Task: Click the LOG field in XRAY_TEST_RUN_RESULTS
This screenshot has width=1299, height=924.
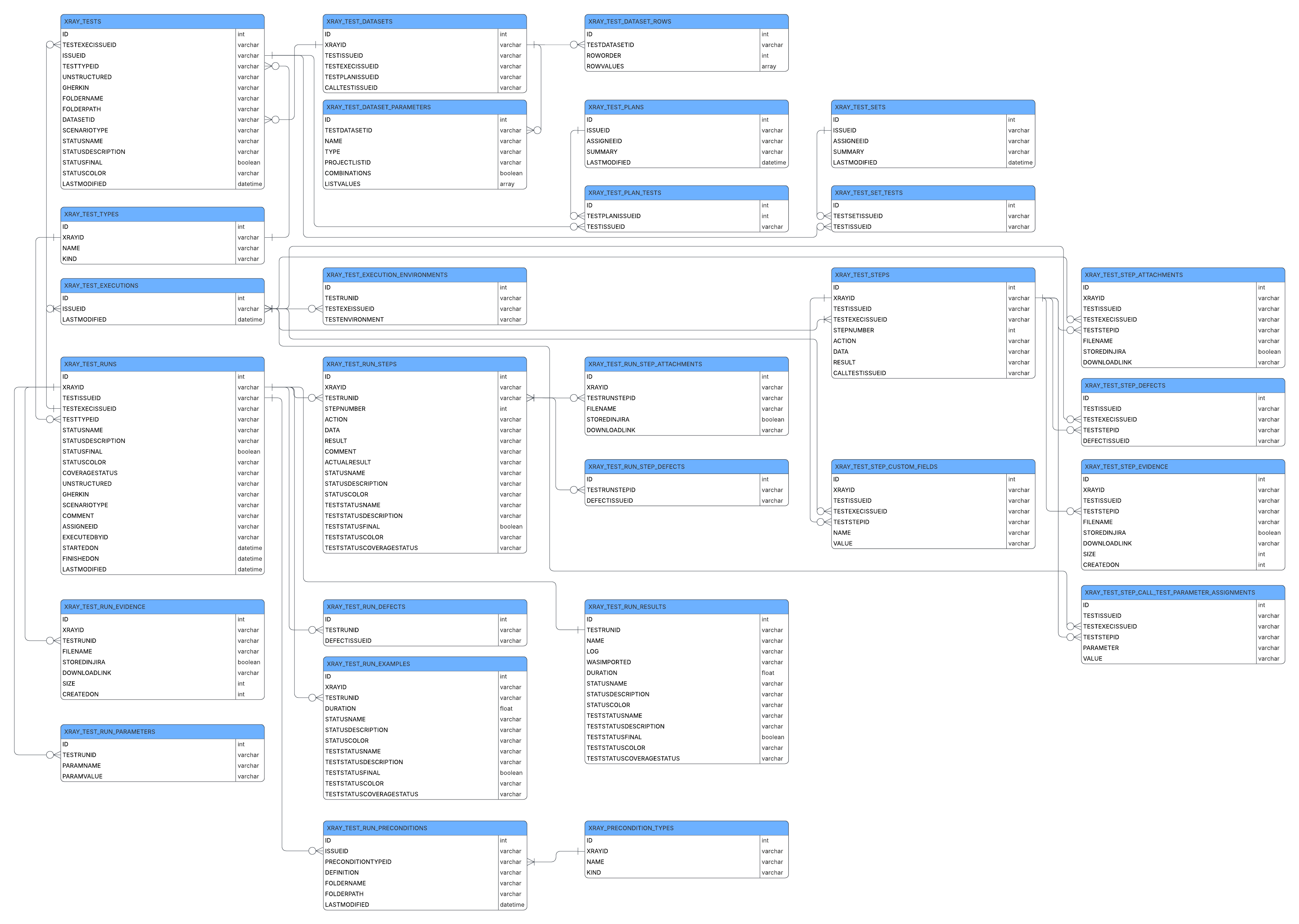Action: 686,651
